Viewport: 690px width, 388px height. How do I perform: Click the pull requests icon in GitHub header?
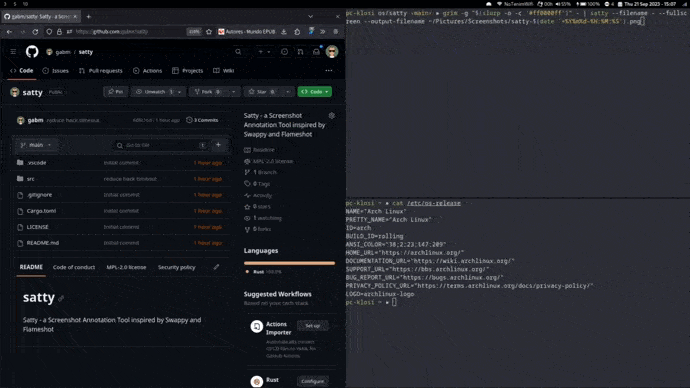pyautogui.click(x=300, y=52)
